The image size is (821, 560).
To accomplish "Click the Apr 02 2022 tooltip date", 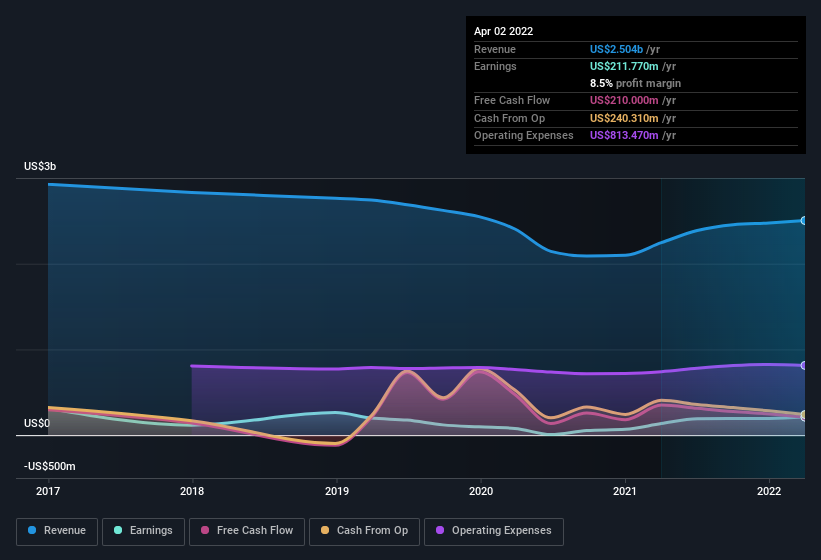I will [x=503, y=31].
